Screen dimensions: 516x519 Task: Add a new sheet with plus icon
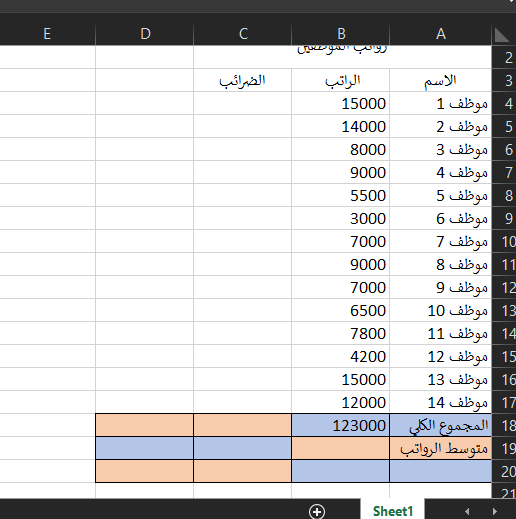point(317,511)
